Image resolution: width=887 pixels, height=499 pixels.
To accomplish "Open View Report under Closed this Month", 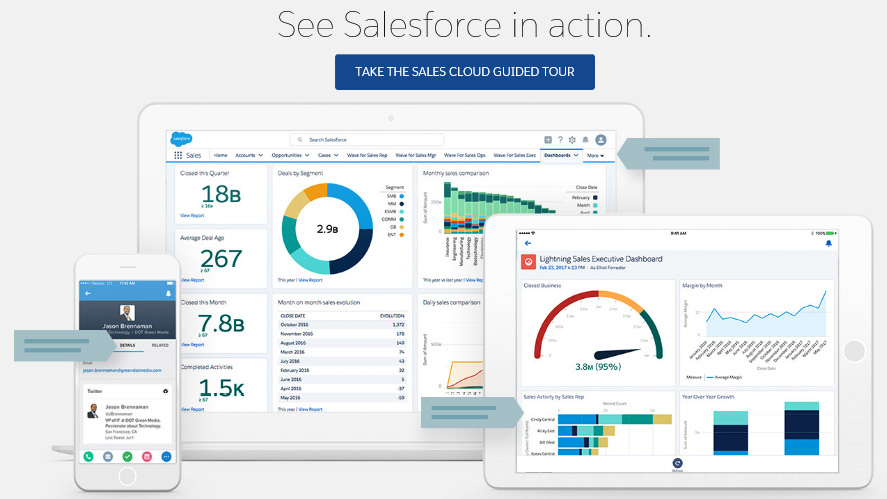I will pyautogui.click(x=192, y=345).
